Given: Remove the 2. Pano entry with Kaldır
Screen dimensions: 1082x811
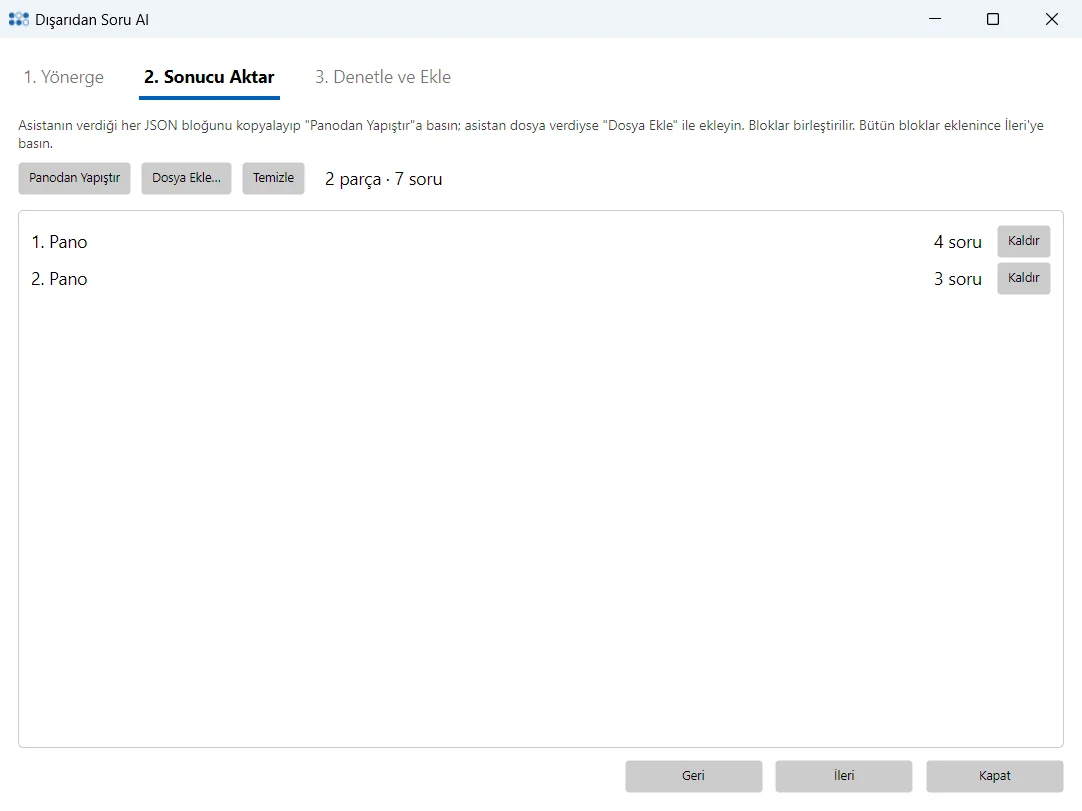Looking at the screenshot, I should click(x=1023, y=278).
